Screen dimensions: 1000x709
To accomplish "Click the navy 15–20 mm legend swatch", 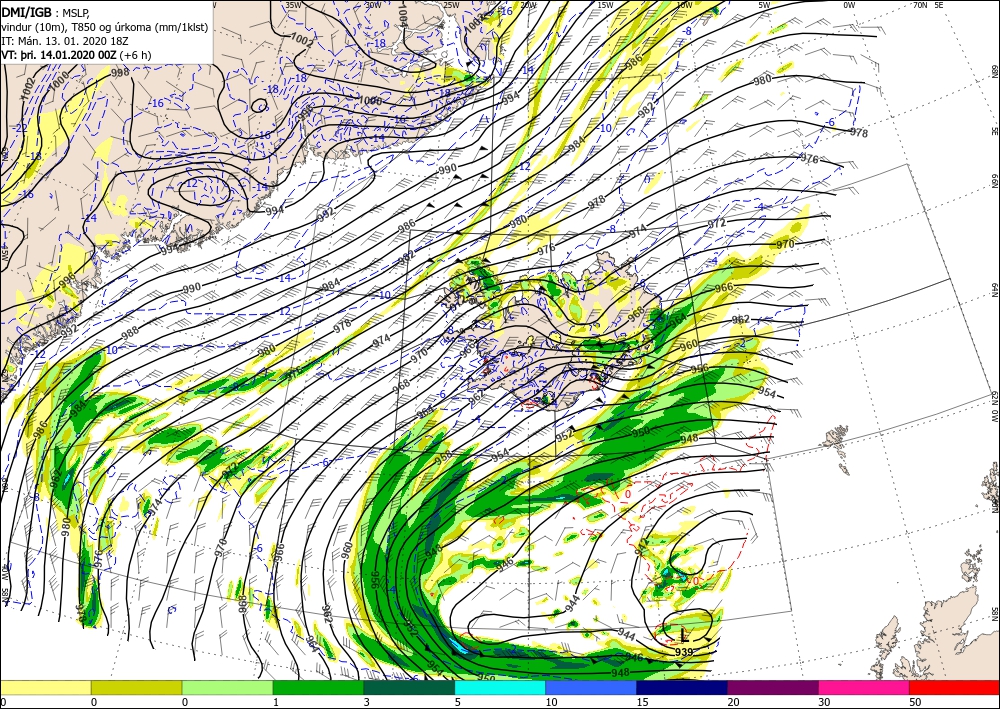I will coord(682,687).
